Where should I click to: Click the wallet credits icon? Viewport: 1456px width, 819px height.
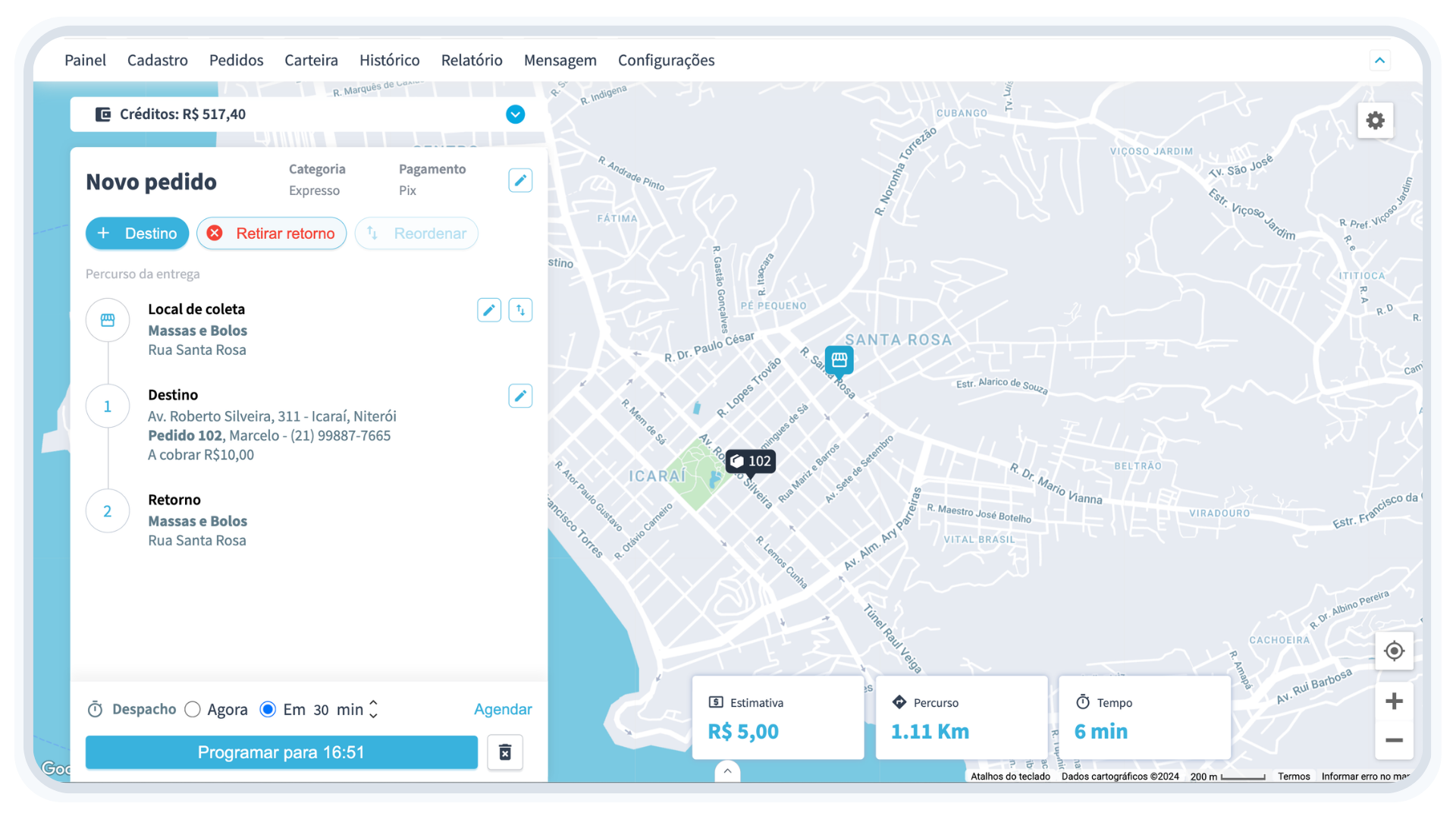click(x=102, y=115)
